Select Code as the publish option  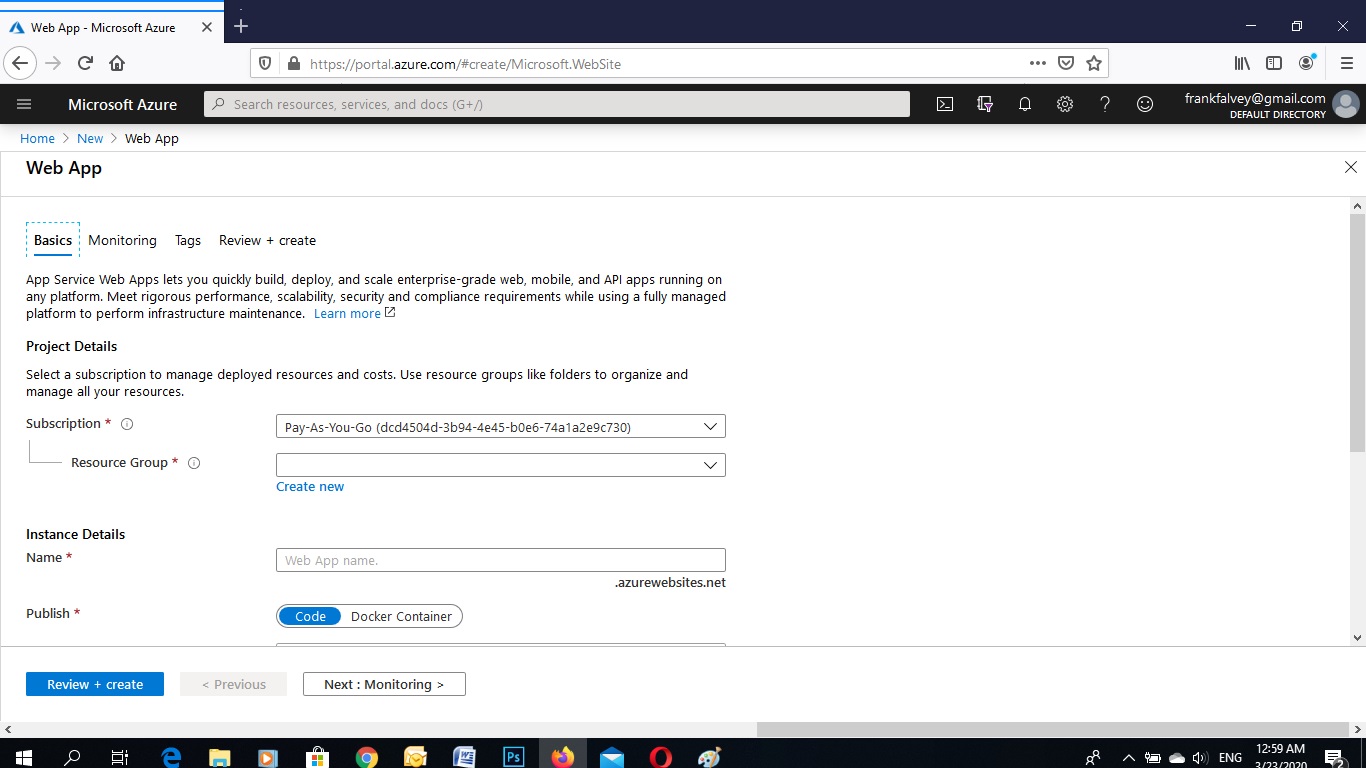tap(310, 616)
